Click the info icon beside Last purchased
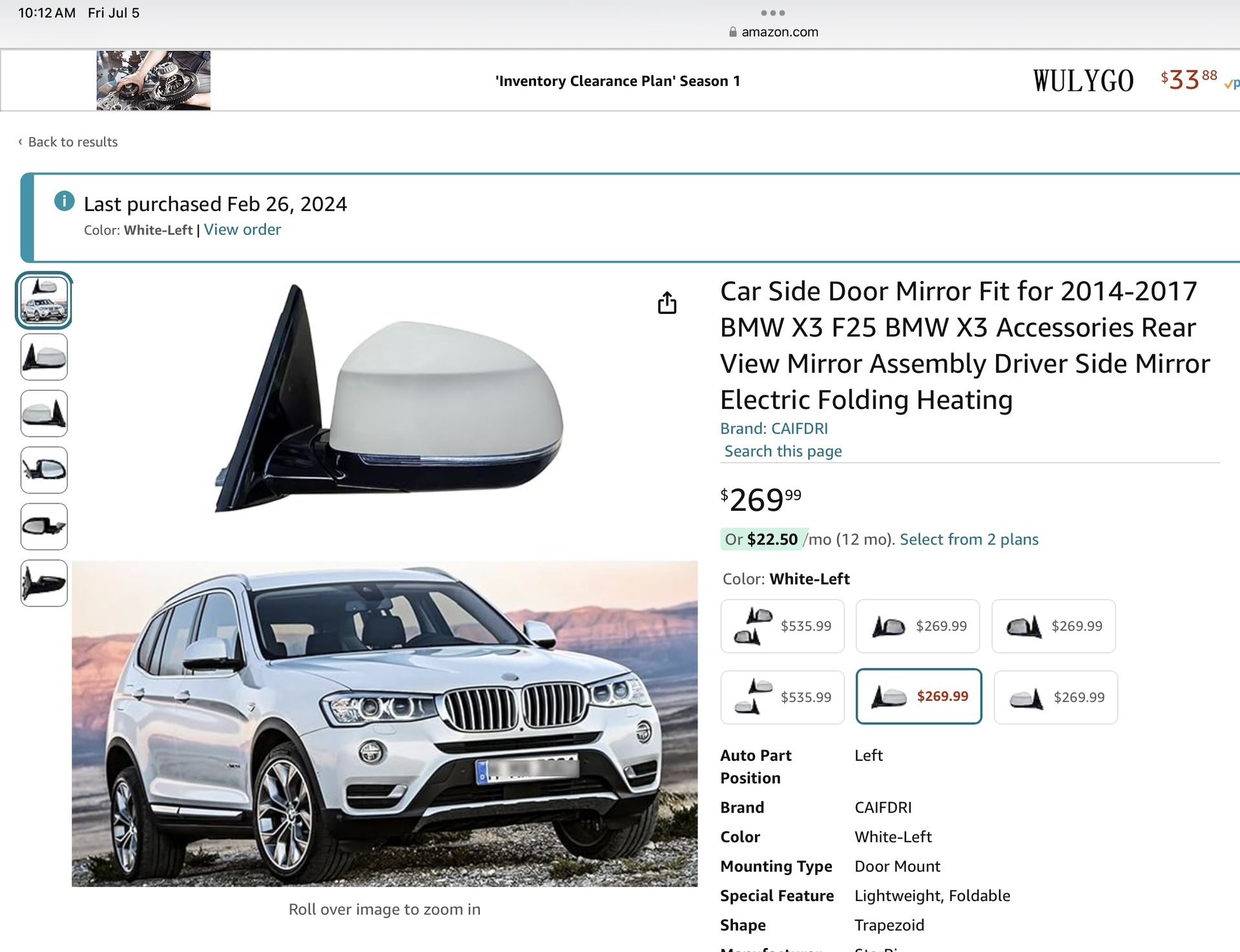The width and height of the screenshot is (1240, 952). tap(64, 201)
